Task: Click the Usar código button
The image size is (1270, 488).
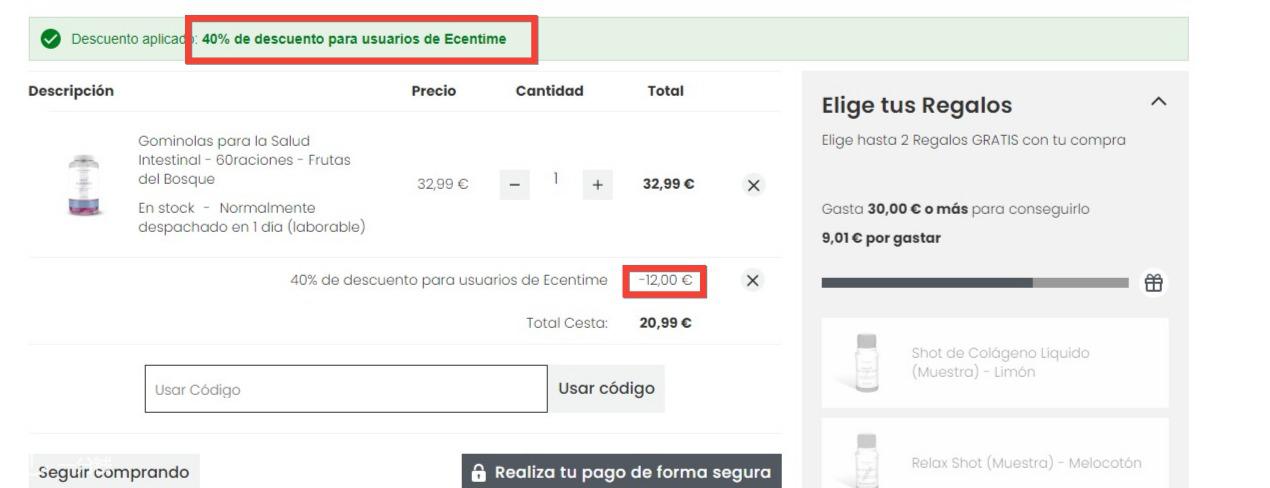Action: (606, 389)
